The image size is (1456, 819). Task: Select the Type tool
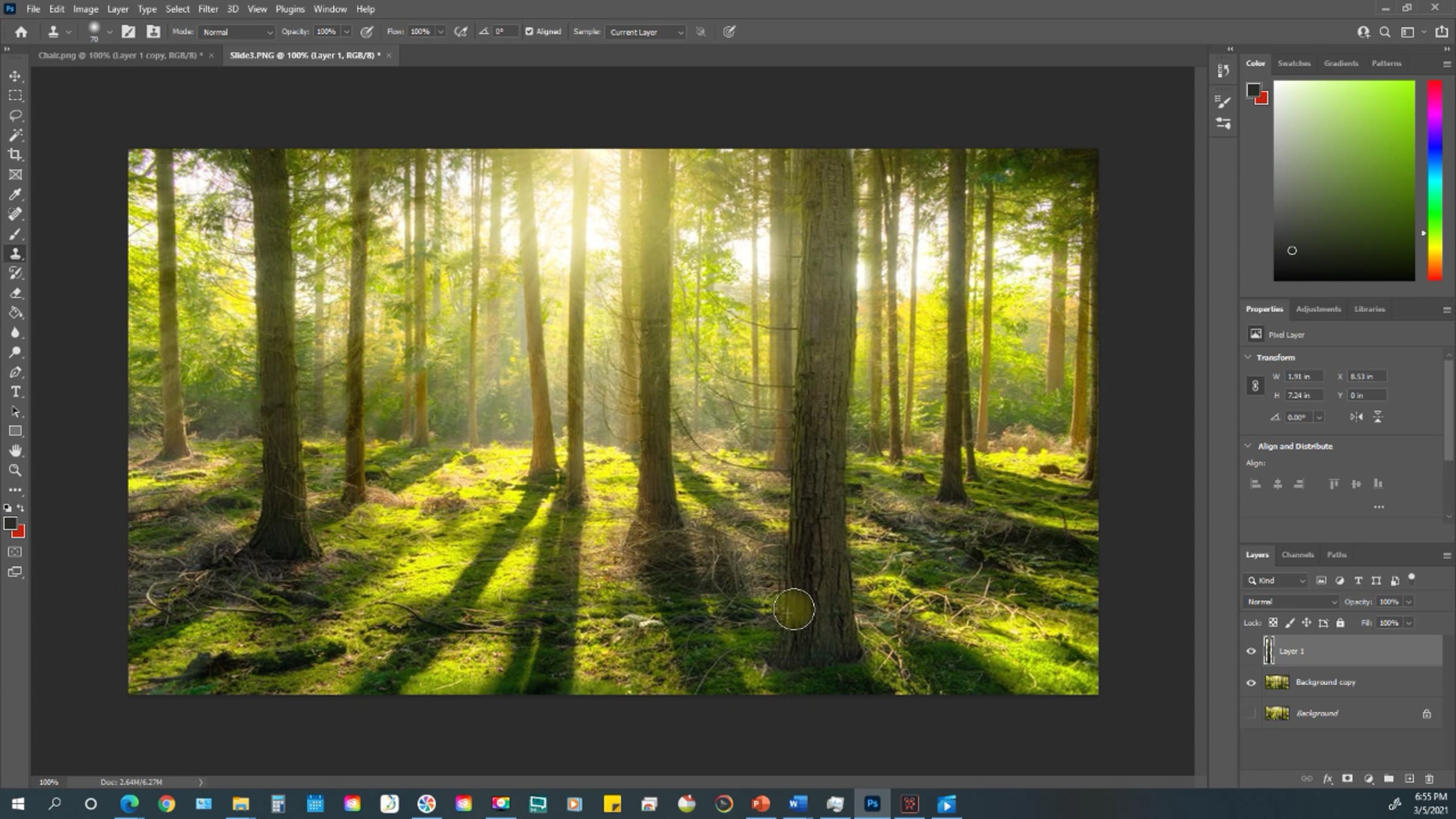click(x=15, y=392)
